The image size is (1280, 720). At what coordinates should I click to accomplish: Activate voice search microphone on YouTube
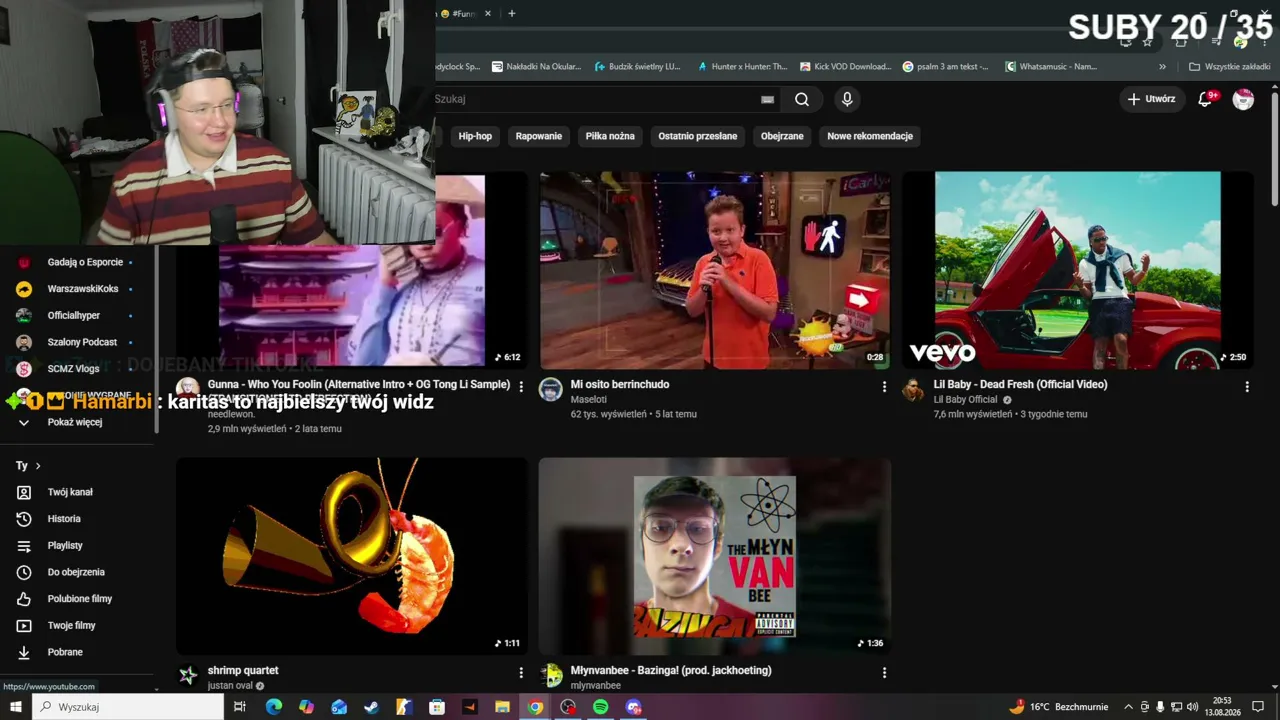(x=847, y=99)
